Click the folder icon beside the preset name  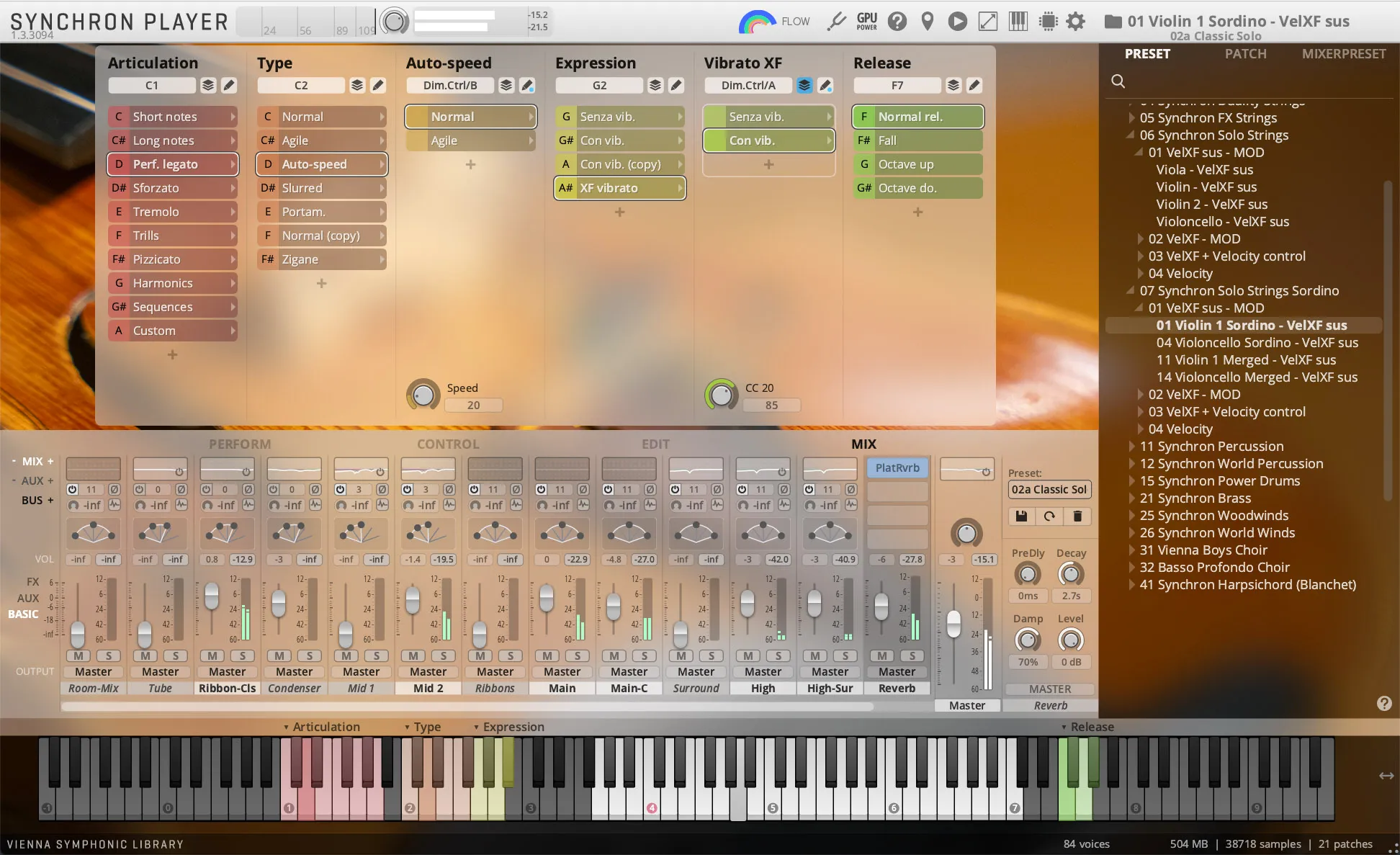(1113, 22)
